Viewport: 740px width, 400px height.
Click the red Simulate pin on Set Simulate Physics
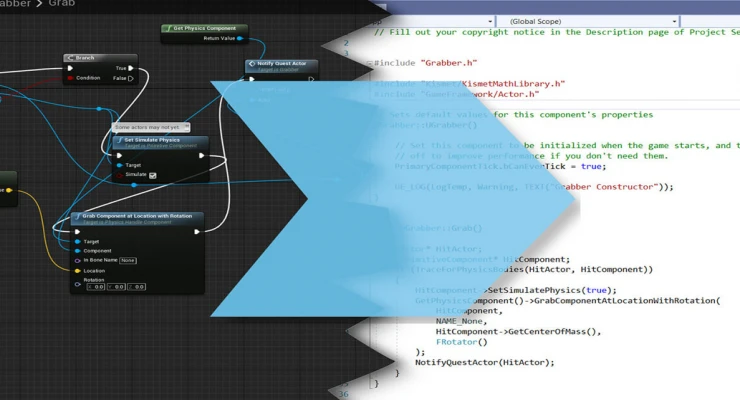[119, 175]
